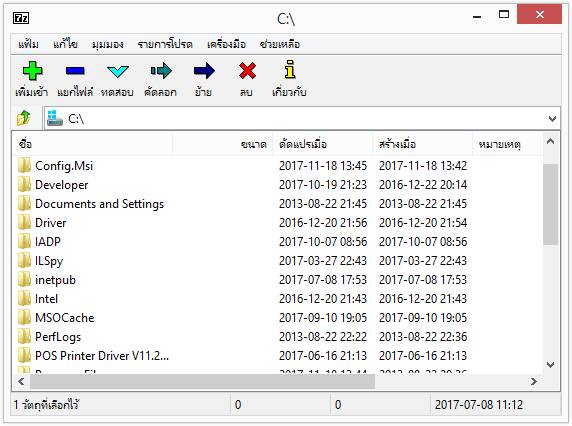
Task: Open the แฟ้ม (File) menu
Action: [28, 44]
